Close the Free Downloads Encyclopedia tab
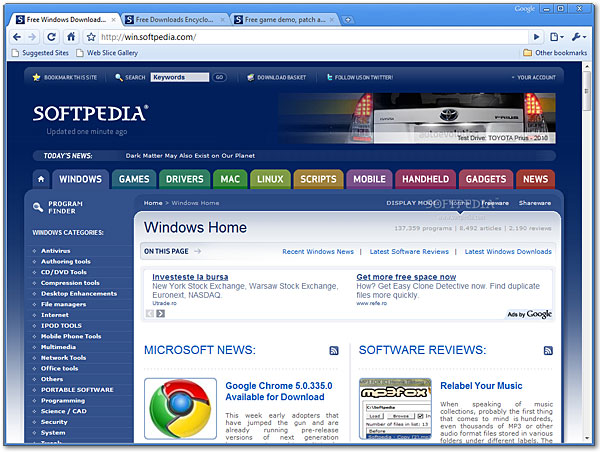 (223, 20)
